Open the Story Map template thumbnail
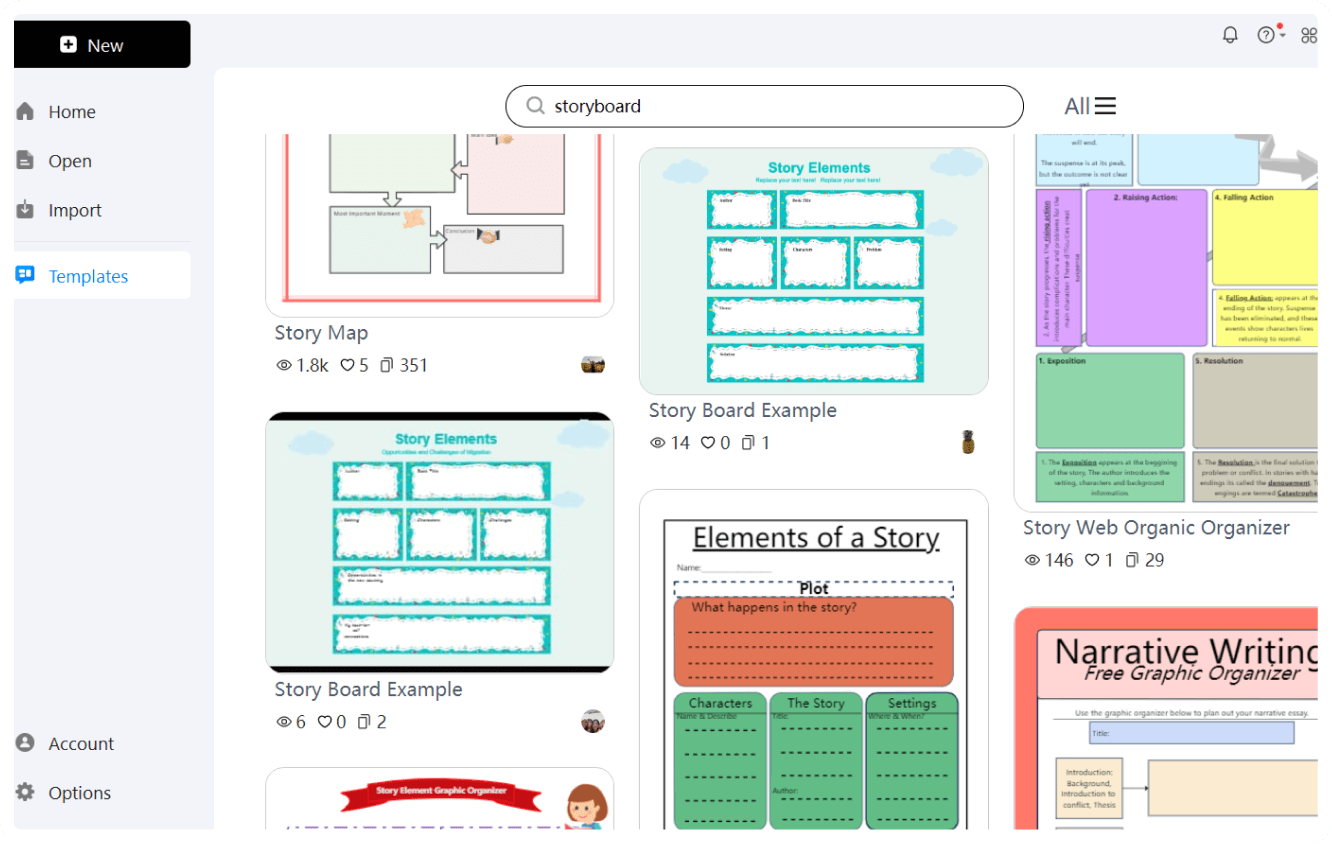Screen dimensions: 1332x844 coord(440,225)
